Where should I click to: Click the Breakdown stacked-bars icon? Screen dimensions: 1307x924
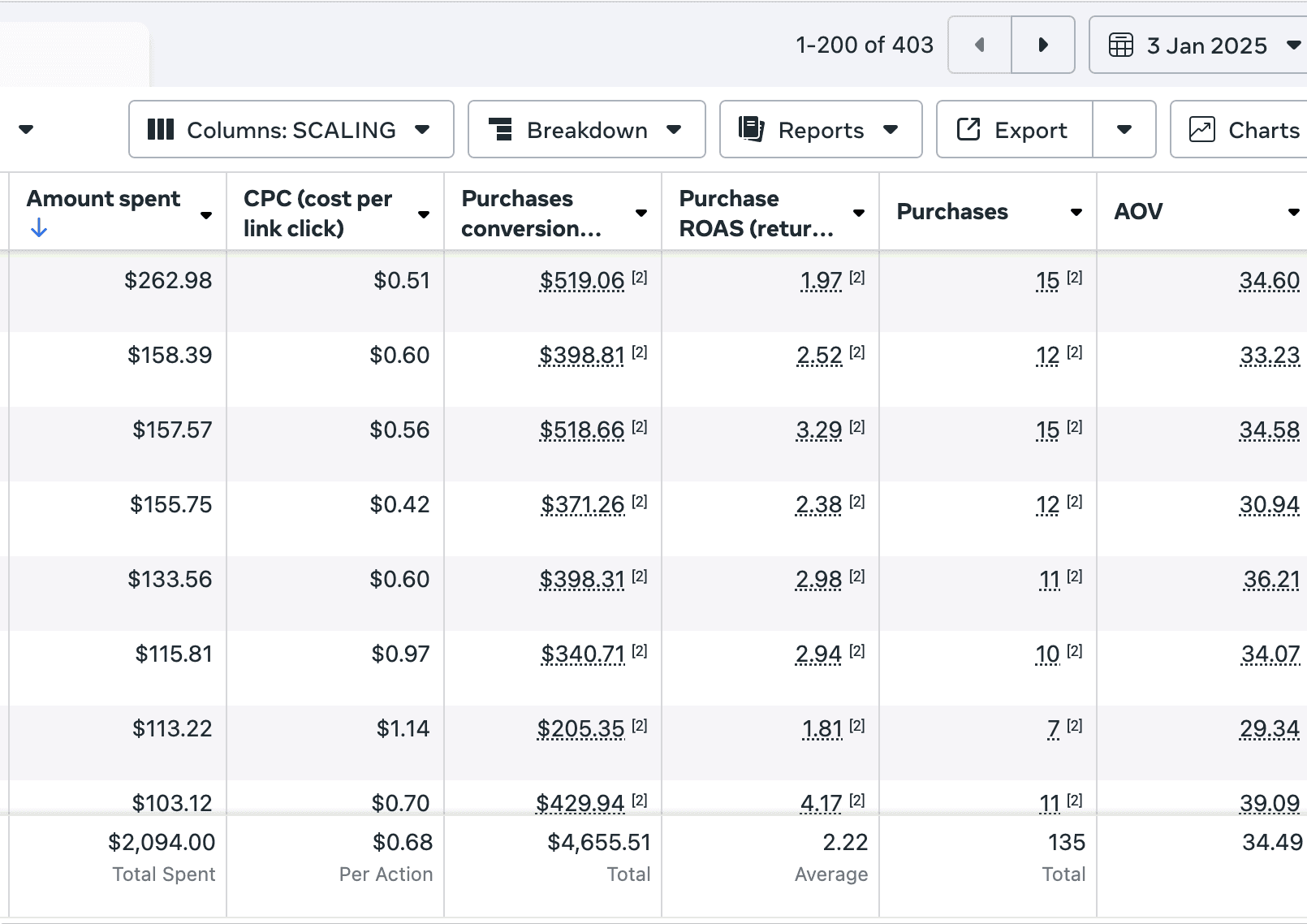pos(500,130)
